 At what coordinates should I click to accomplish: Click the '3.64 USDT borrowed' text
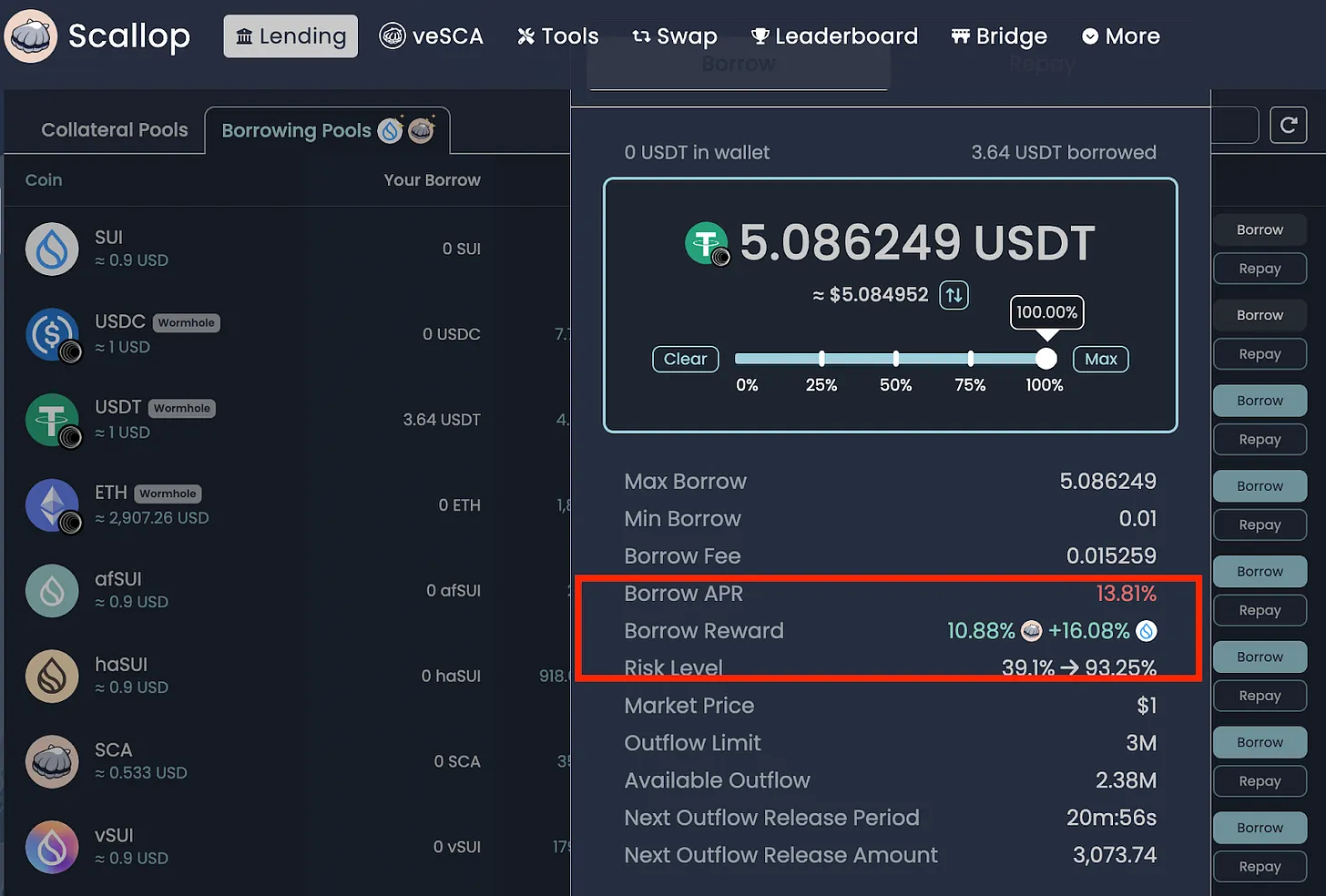(x=1064, y=152)
